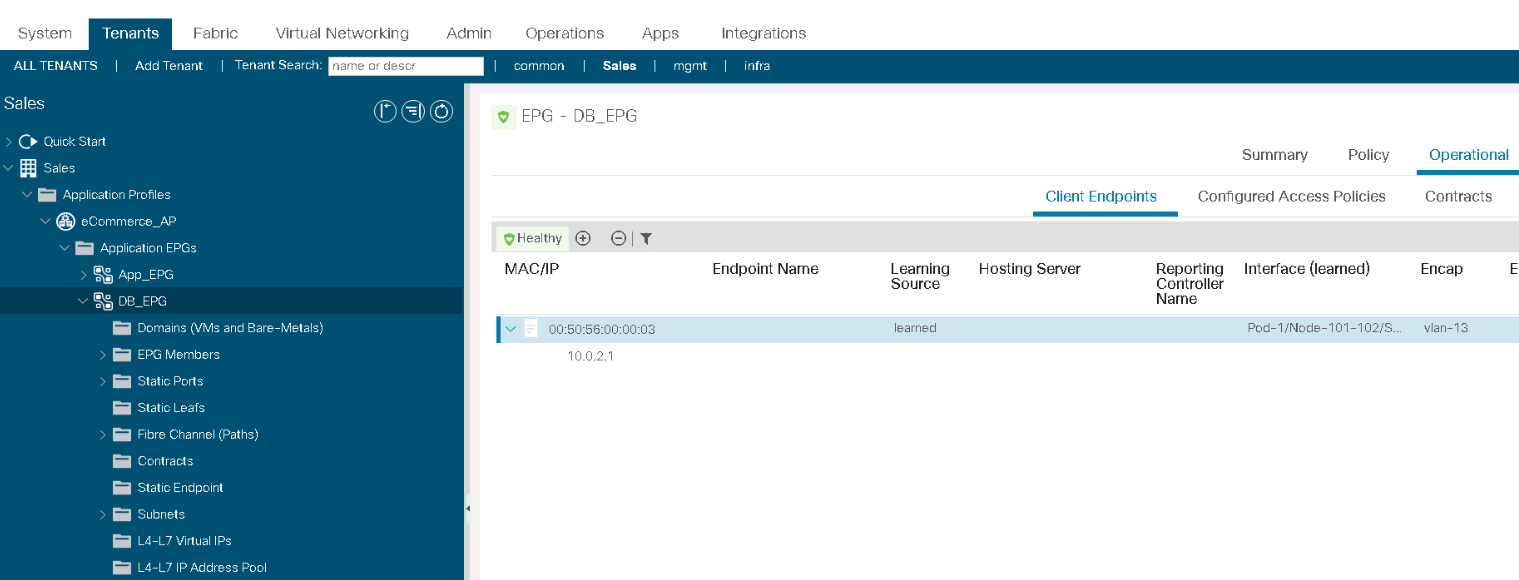Click the L4-L7 IP Address Pool folder icon
1519x580 pixels.
tap(122, 567)
